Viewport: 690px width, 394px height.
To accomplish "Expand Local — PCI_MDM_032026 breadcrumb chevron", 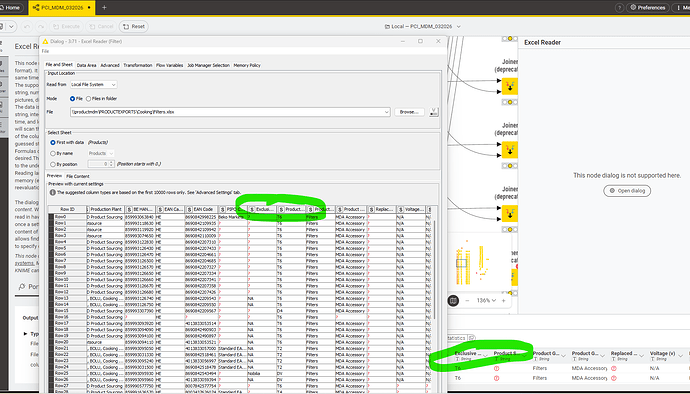I will [459, 26].
